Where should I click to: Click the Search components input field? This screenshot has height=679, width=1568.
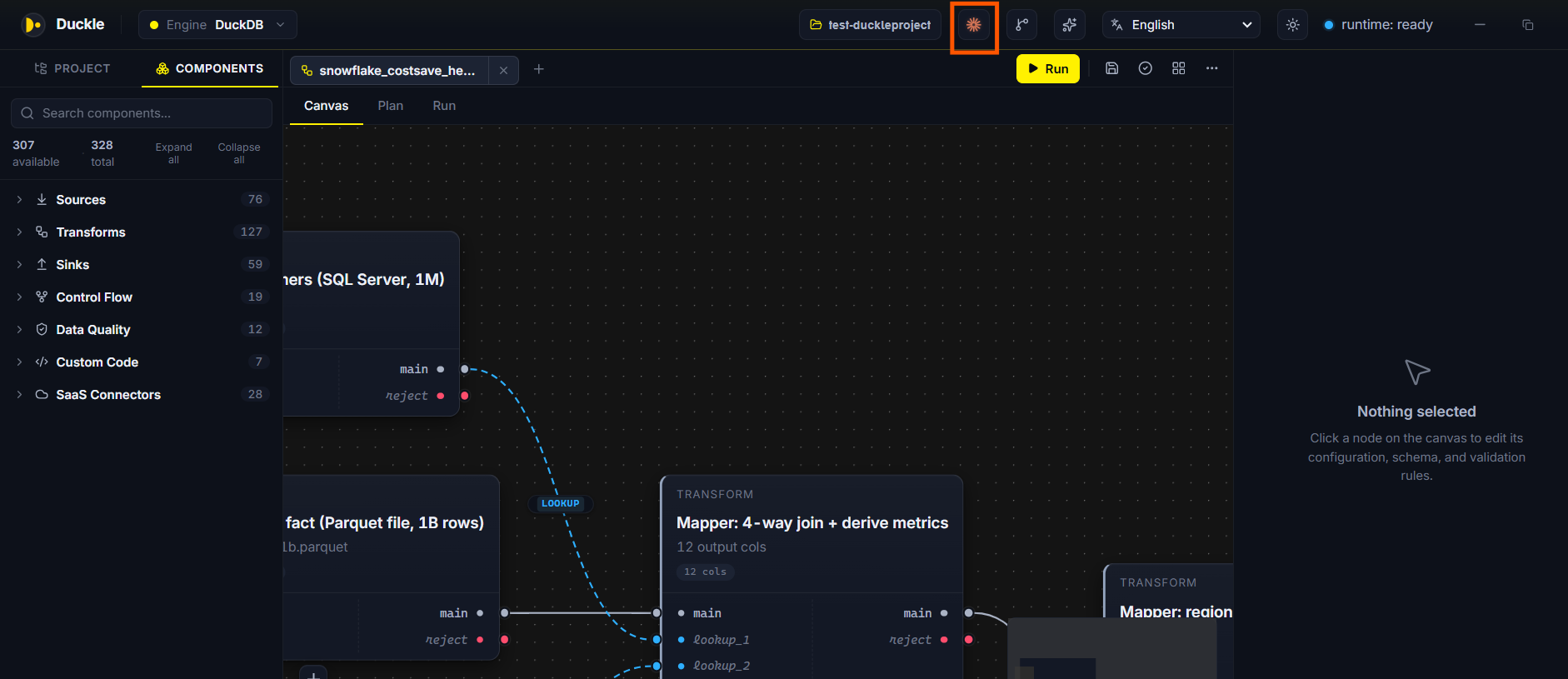point(142,113)
